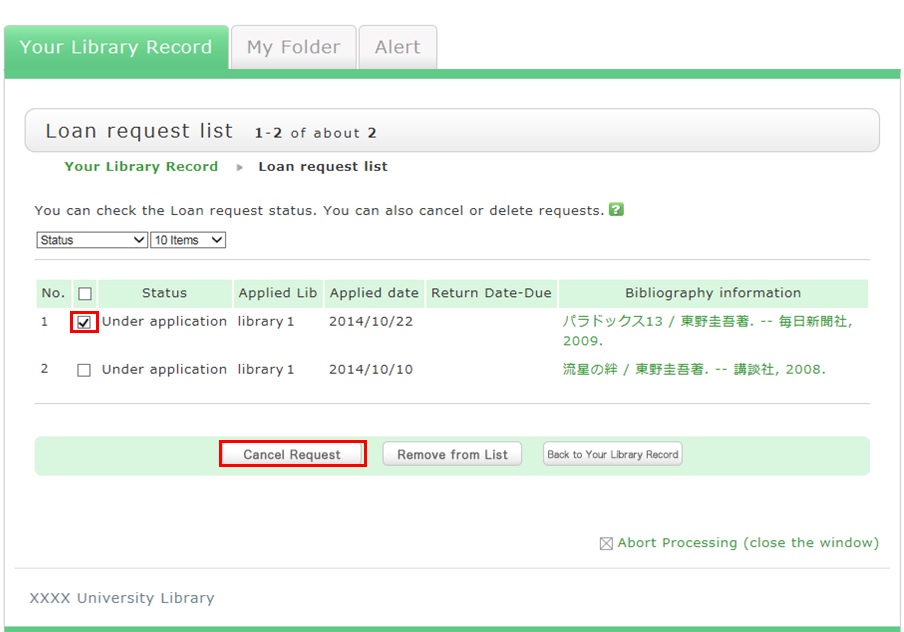Screen dimensions: 904x632
Task: Click the green help question mark icon
Action: 616,210
